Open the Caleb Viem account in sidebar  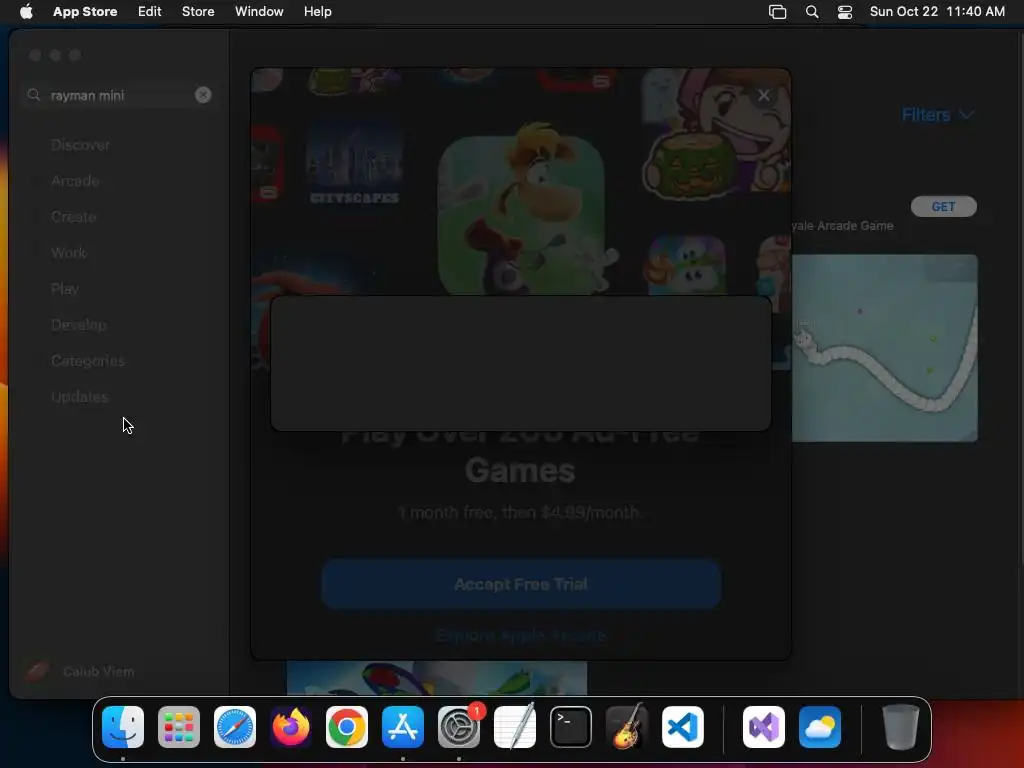[80, 671]
